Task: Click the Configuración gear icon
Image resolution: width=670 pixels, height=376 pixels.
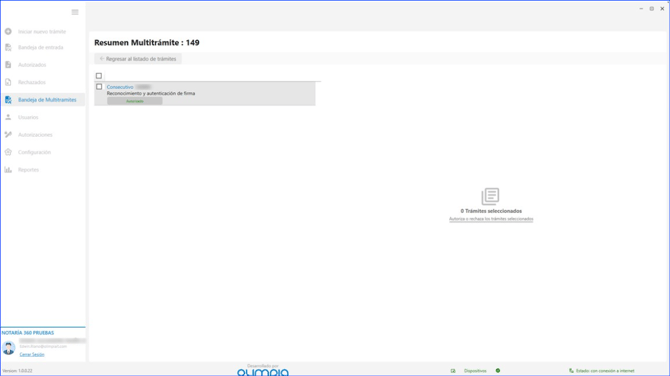Action: point(8,152)
